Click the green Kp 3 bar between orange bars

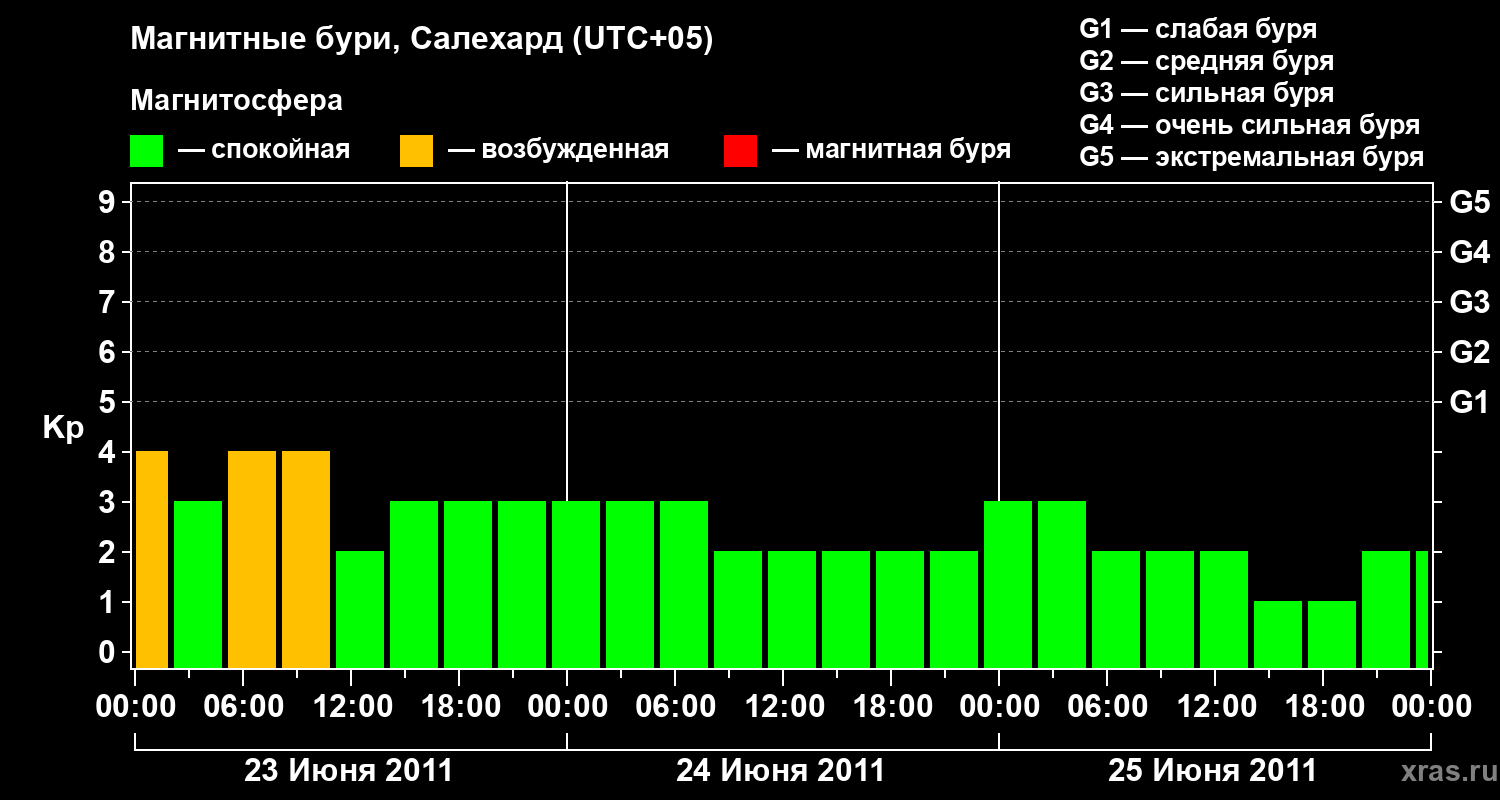[x=198, y=584]
